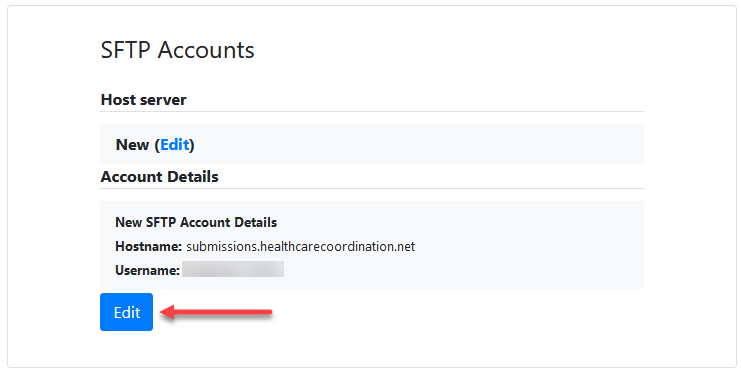Image resolution: width=741 pixels, height=372 pixels.
Task: Click the blue Edit button
Action: pyautogui.click(x=127, y=312)
